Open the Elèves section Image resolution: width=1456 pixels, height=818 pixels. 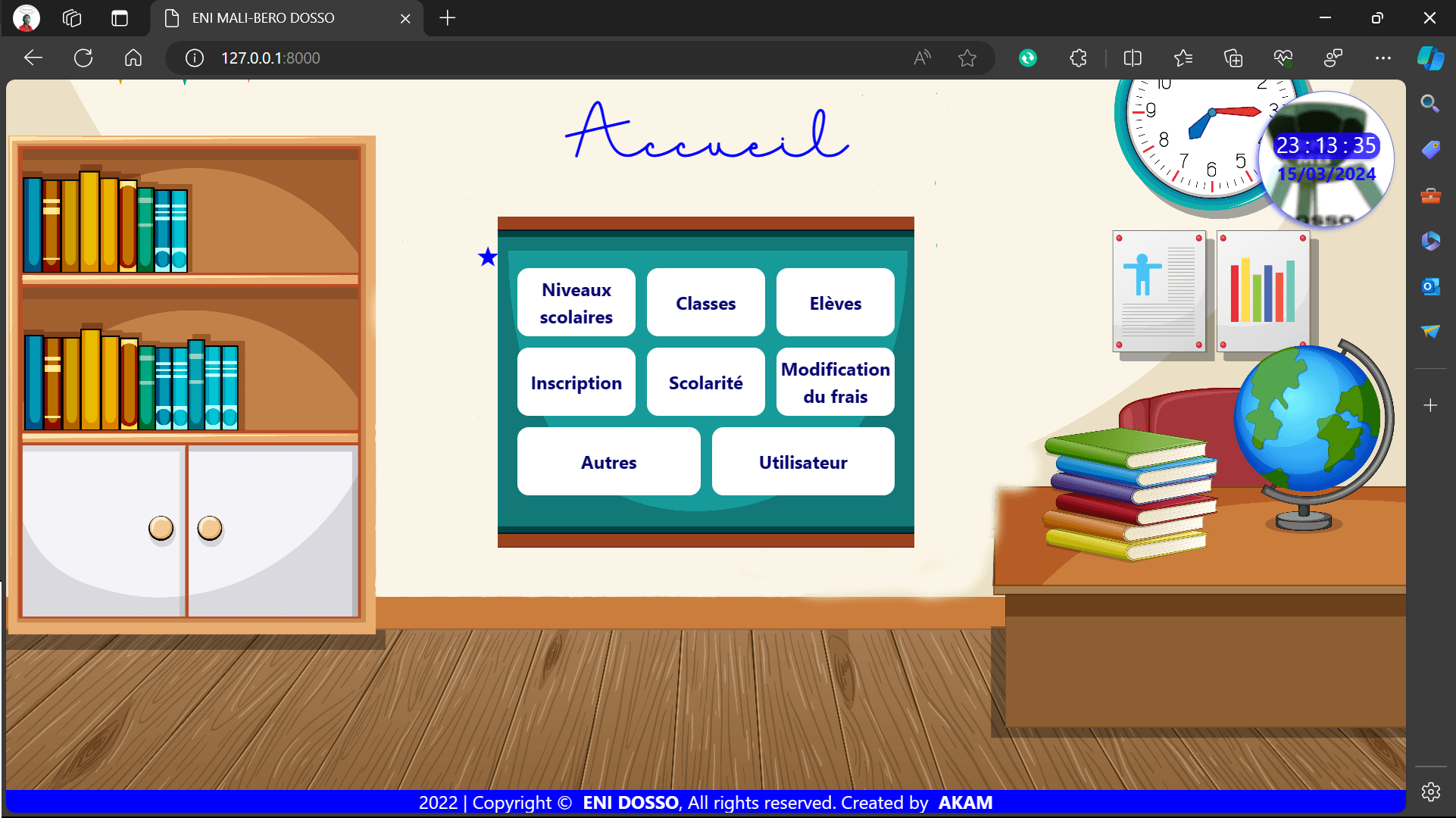coord(836,303)
